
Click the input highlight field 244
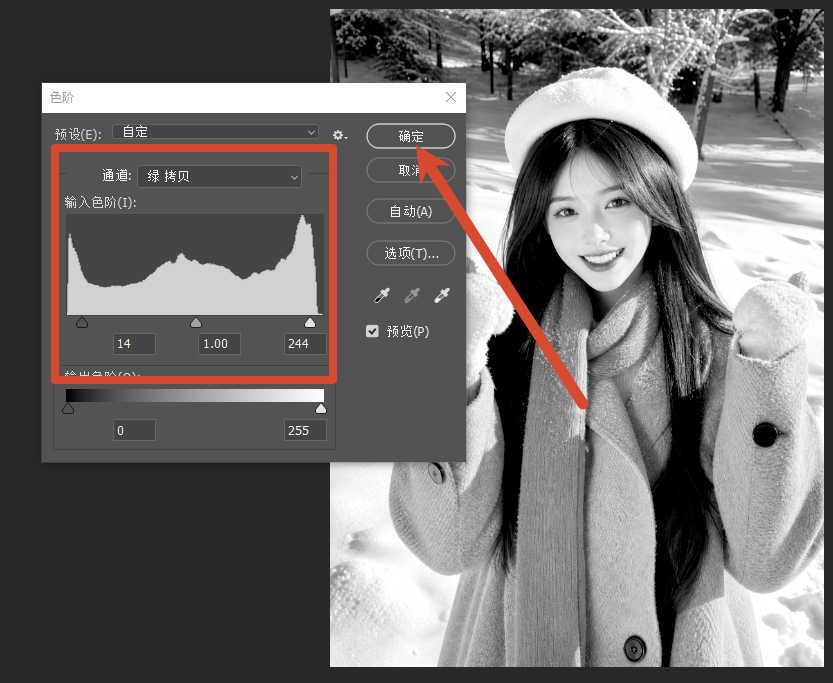(x=305, y=344)
